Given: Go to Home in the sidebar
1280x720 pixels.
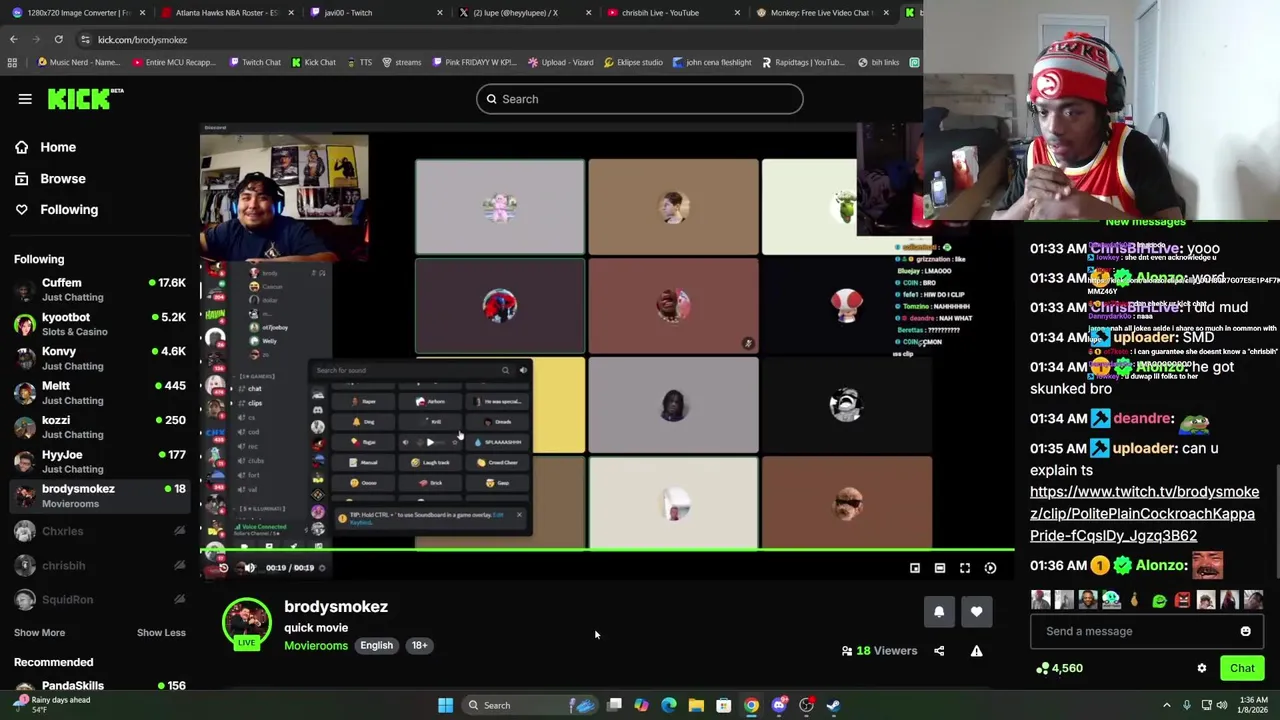Looking at the screenshot, I should pyautogui.click(x=58, y=147).
